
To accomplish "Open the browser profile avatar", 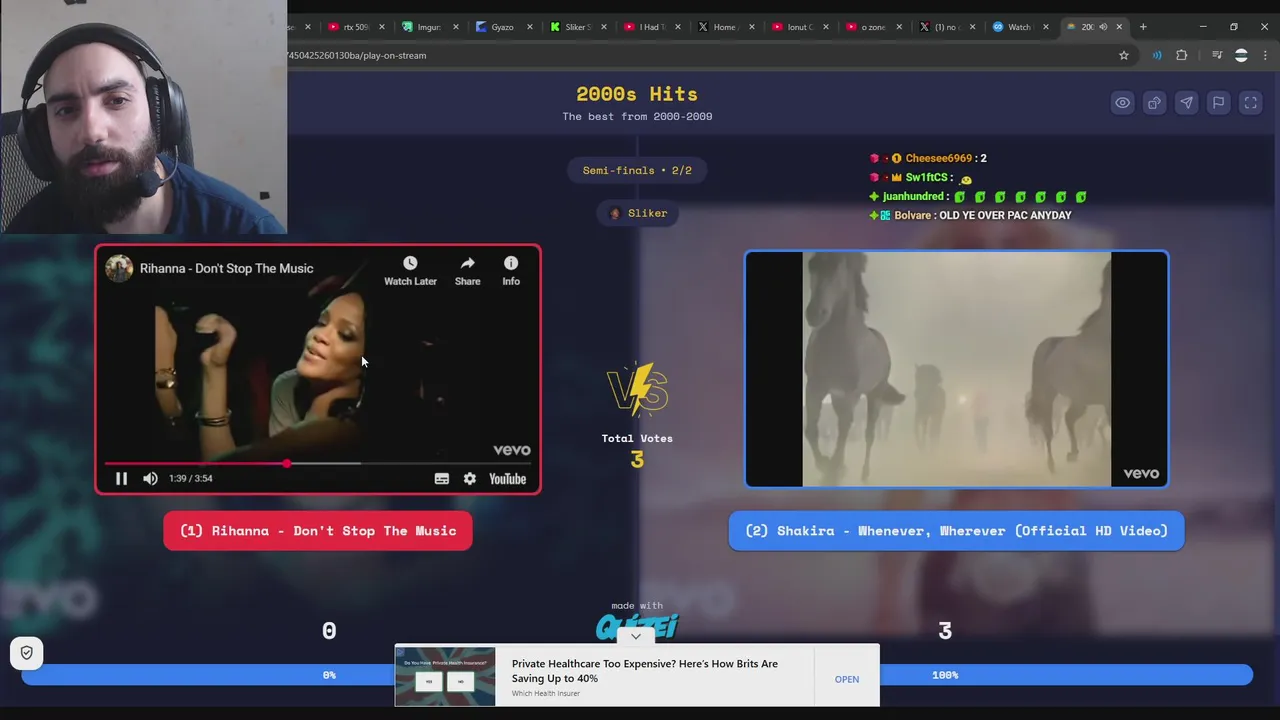I will pyautogui.click(x=1241, y=55).
